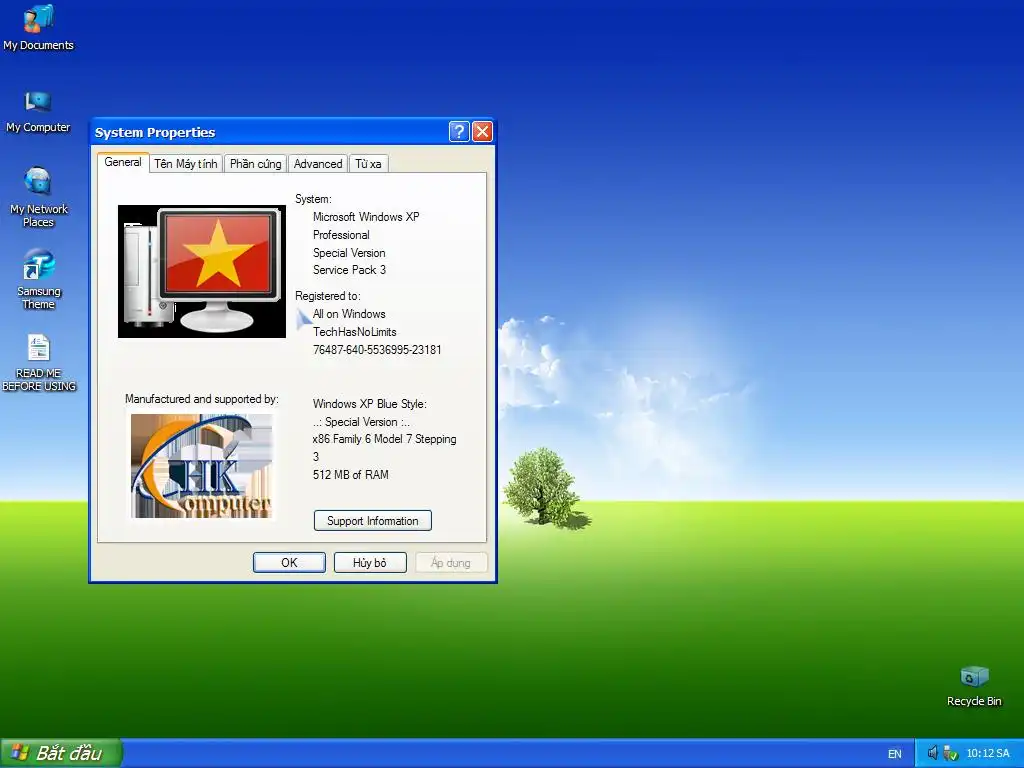Click the All on Windows text
Viewport: 1024px width, 768px height.
tap(349, 314)
